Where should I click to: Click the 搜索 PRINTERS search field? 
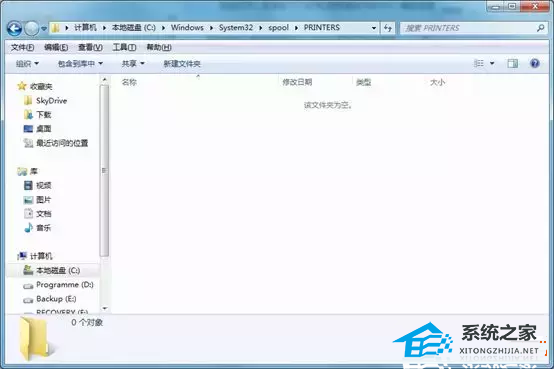pos(468,28)
